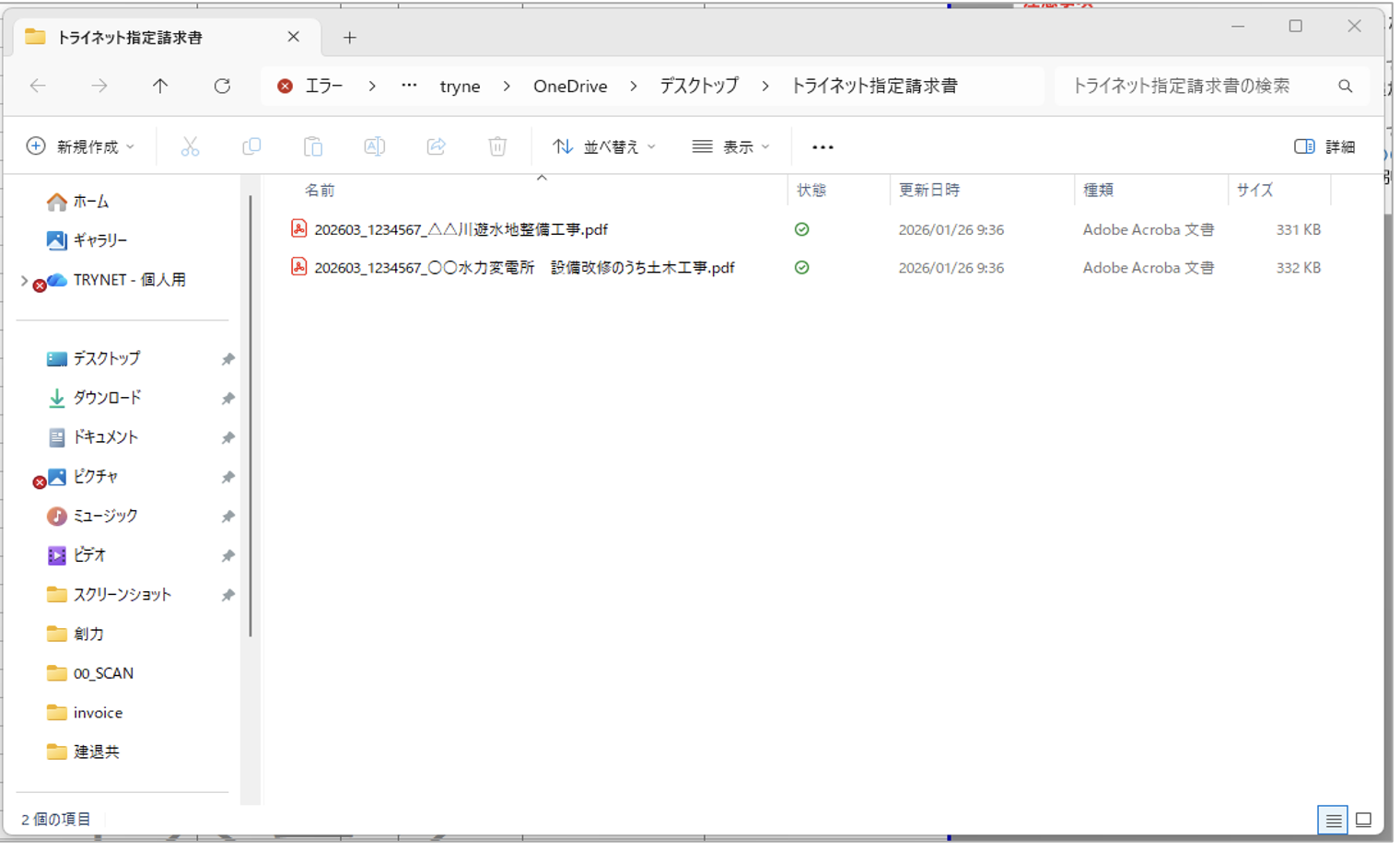Open the 新規作成 dropdown
This screenshot has height=862, width=1400.
coord(80,146)
